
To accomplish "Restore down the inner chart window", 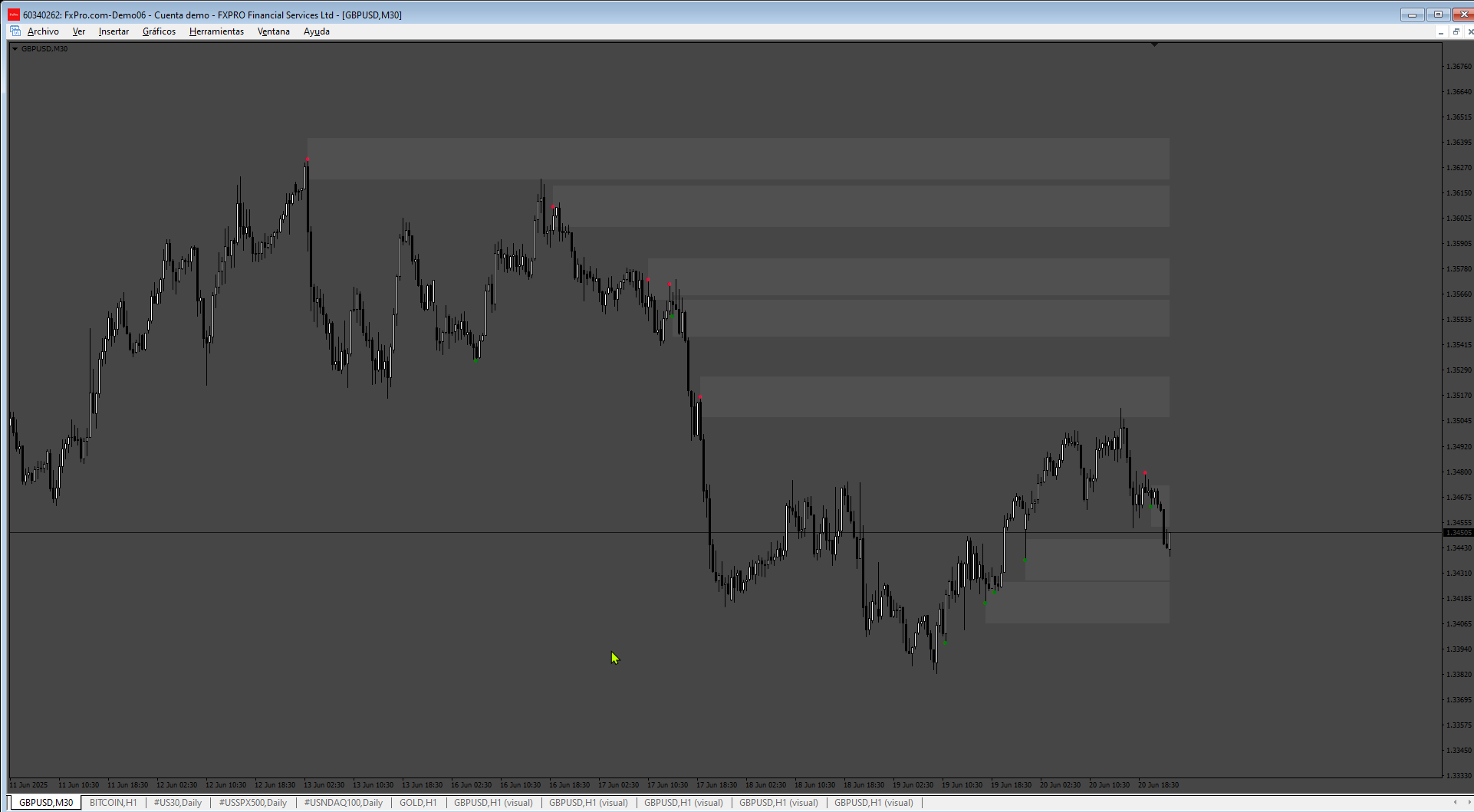I will click(x=1456, y=31).
